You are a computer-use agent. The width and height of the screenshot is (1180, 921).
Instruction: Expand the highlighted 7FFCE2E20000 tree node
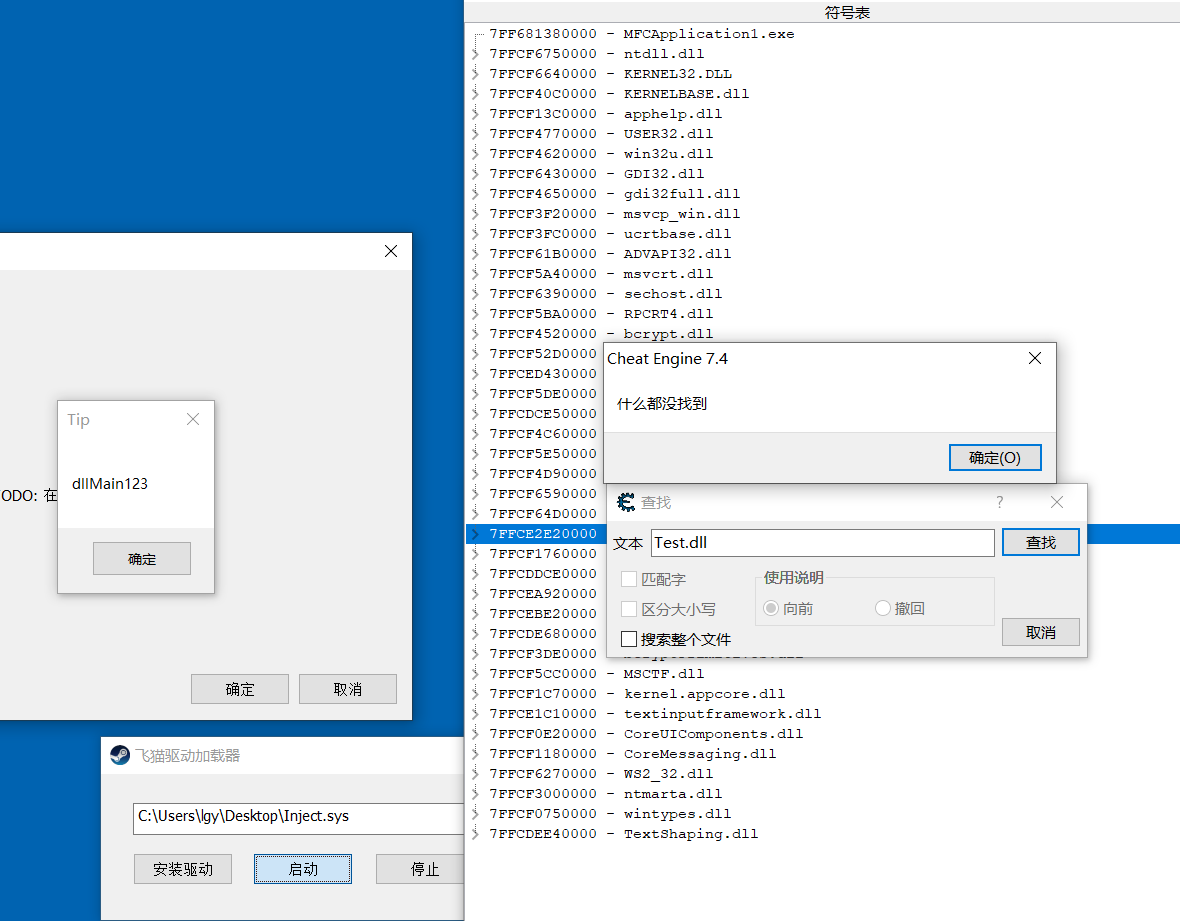[475, 533]
